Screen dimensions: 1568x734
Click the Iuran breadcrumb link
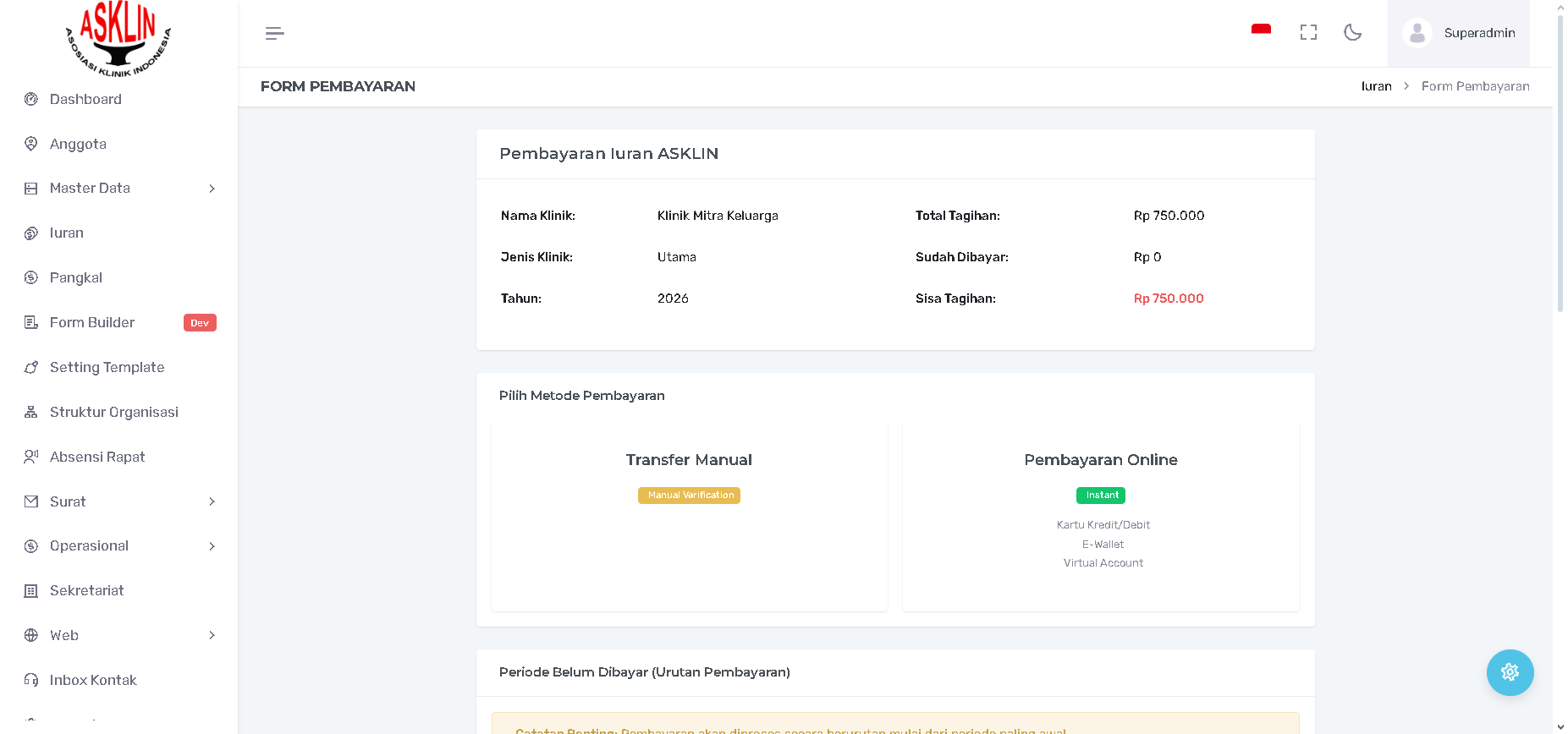tap(1376, 86)
